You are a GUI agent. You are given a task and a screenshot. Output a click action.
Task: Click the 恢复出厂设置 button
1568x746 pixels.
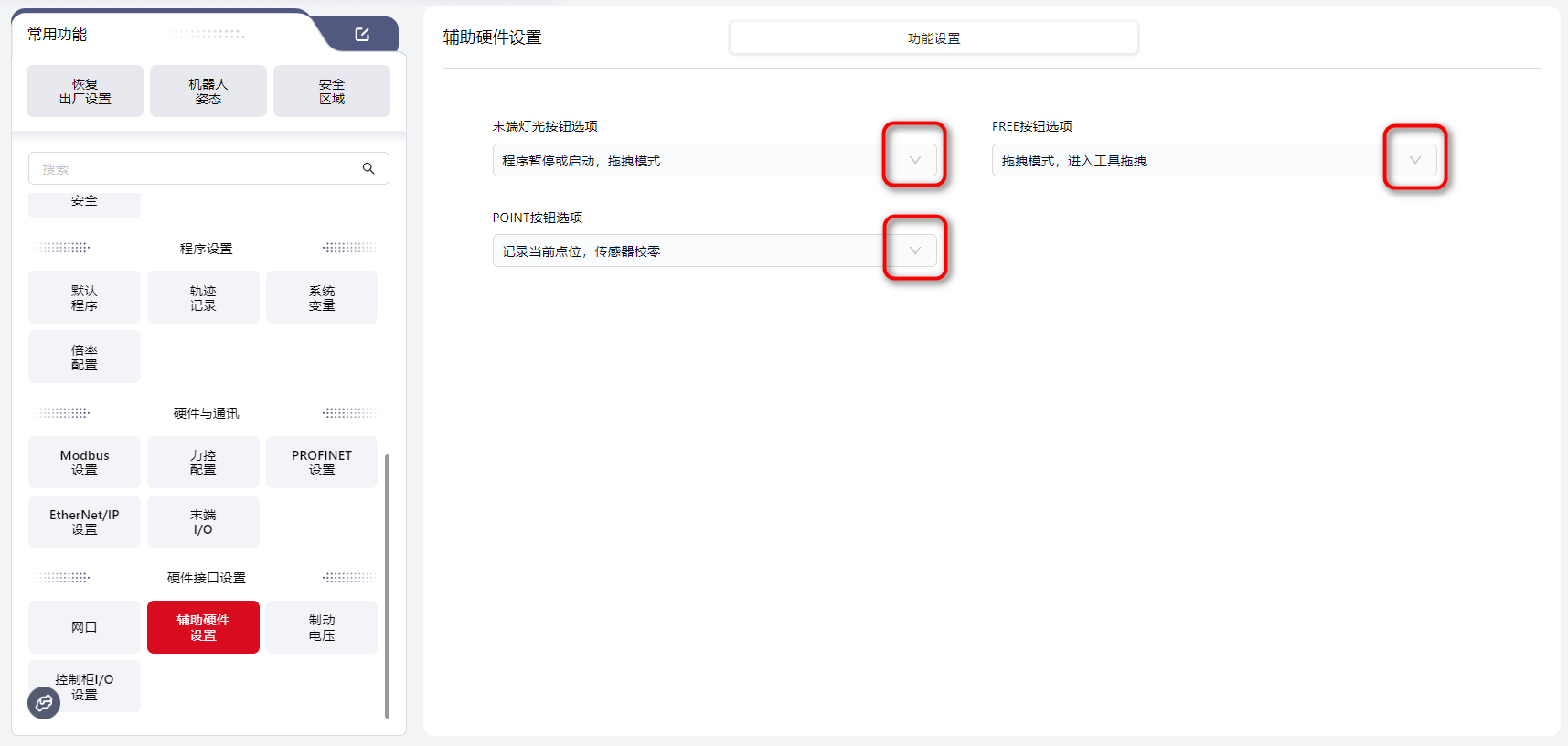(x=85, y=91)
